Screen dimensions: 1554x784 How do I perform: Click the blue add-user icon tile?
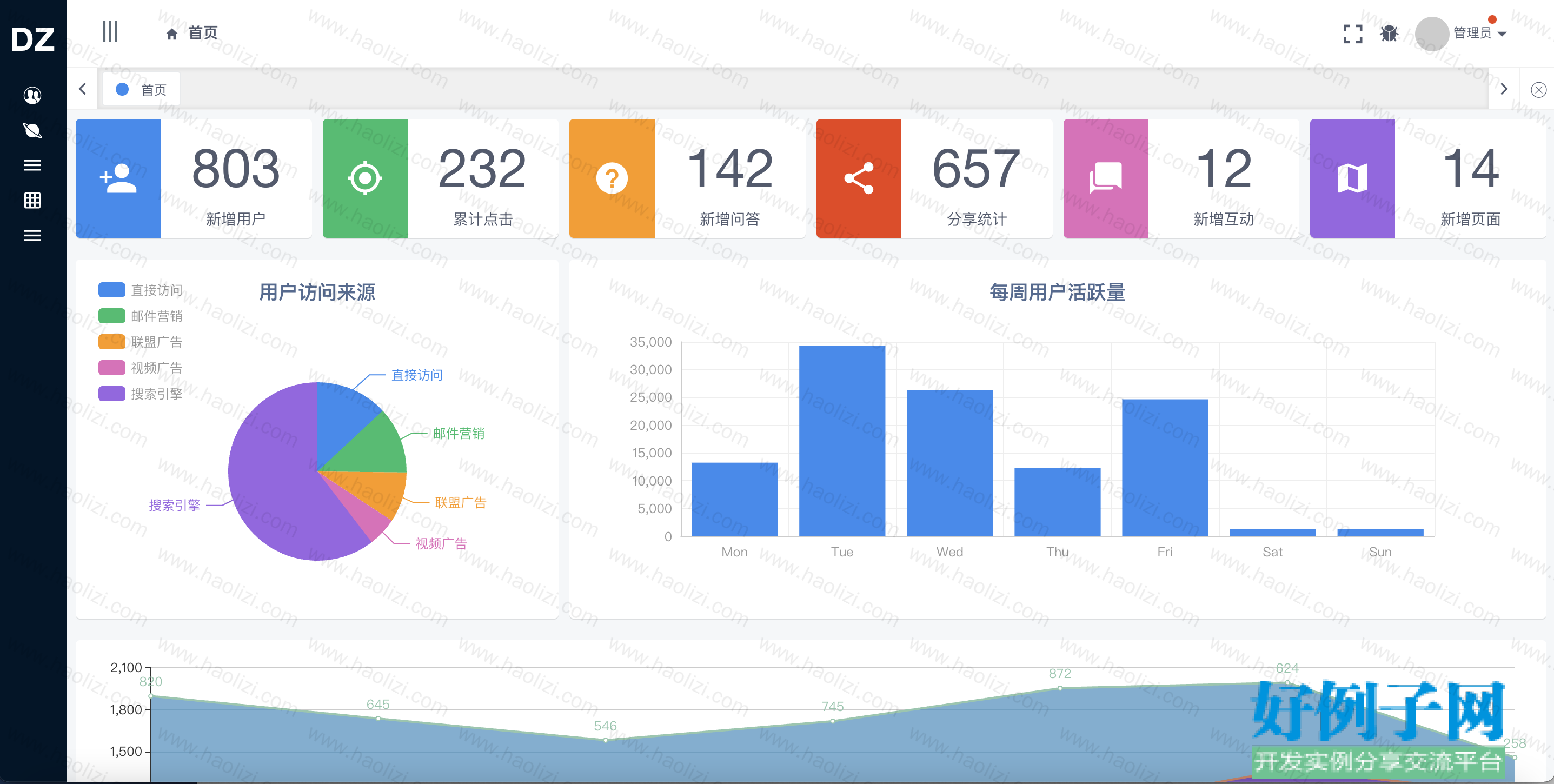118,178
